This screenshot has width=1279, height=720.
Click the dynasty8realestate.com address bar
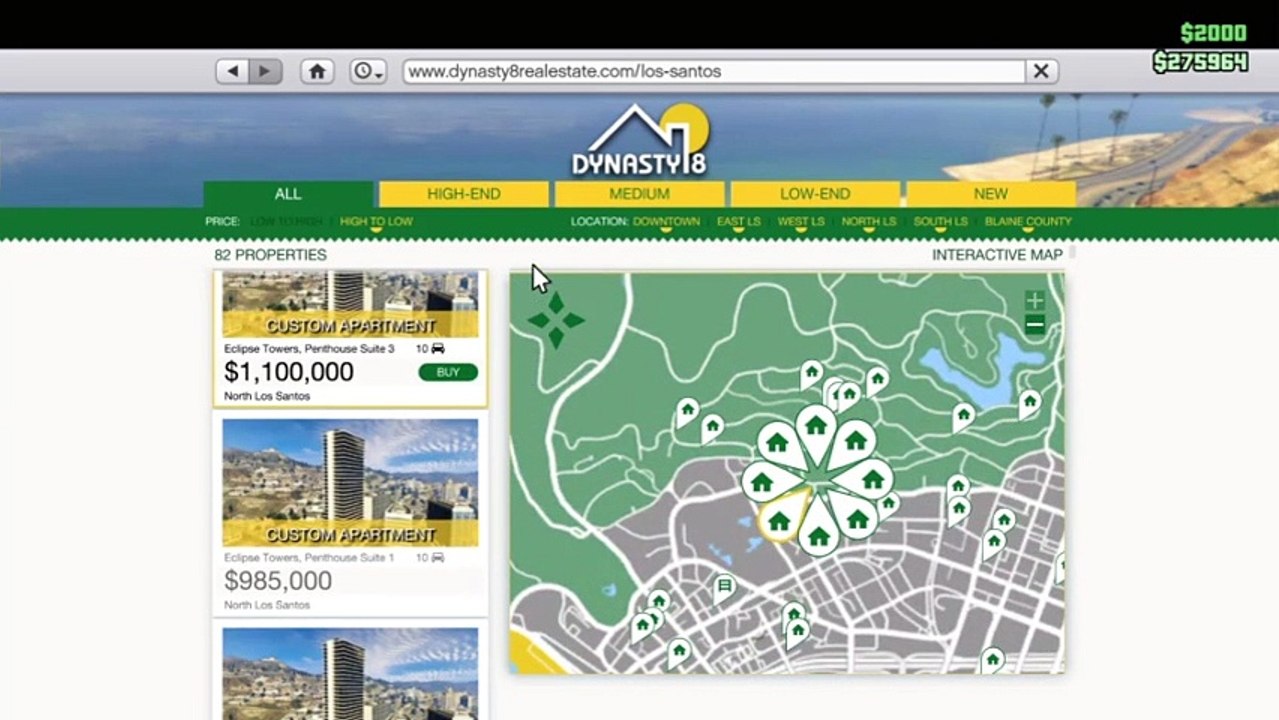pyautogui.click(x=714, y=71)
